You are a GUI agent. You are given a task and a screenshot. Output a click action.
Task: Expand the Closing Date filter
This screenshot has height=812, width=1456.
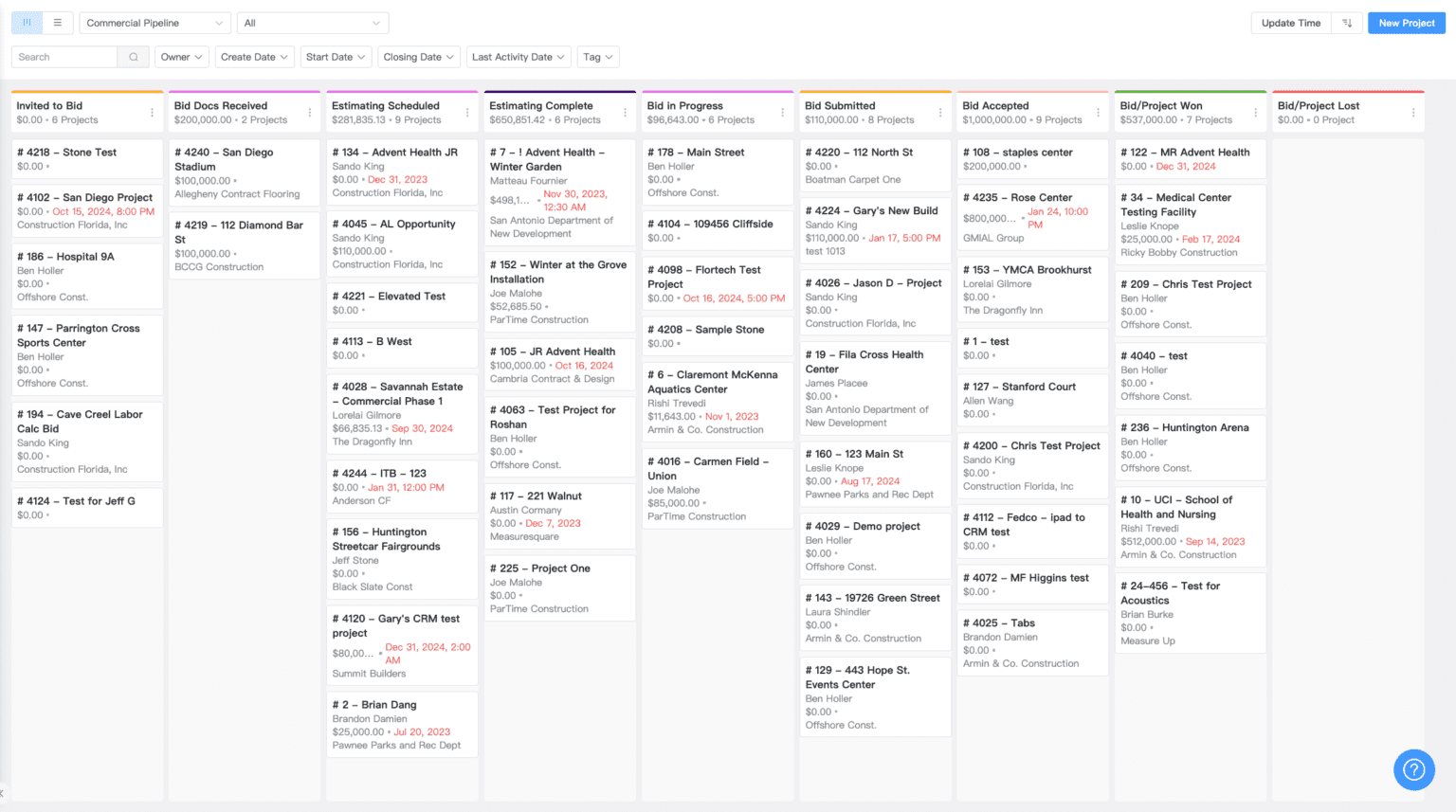419,57
